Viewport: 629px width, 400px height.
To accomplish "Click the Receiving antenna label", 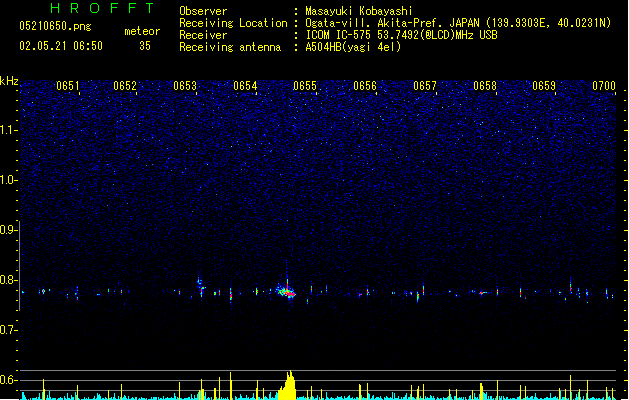I will click(x=230, y=47).
